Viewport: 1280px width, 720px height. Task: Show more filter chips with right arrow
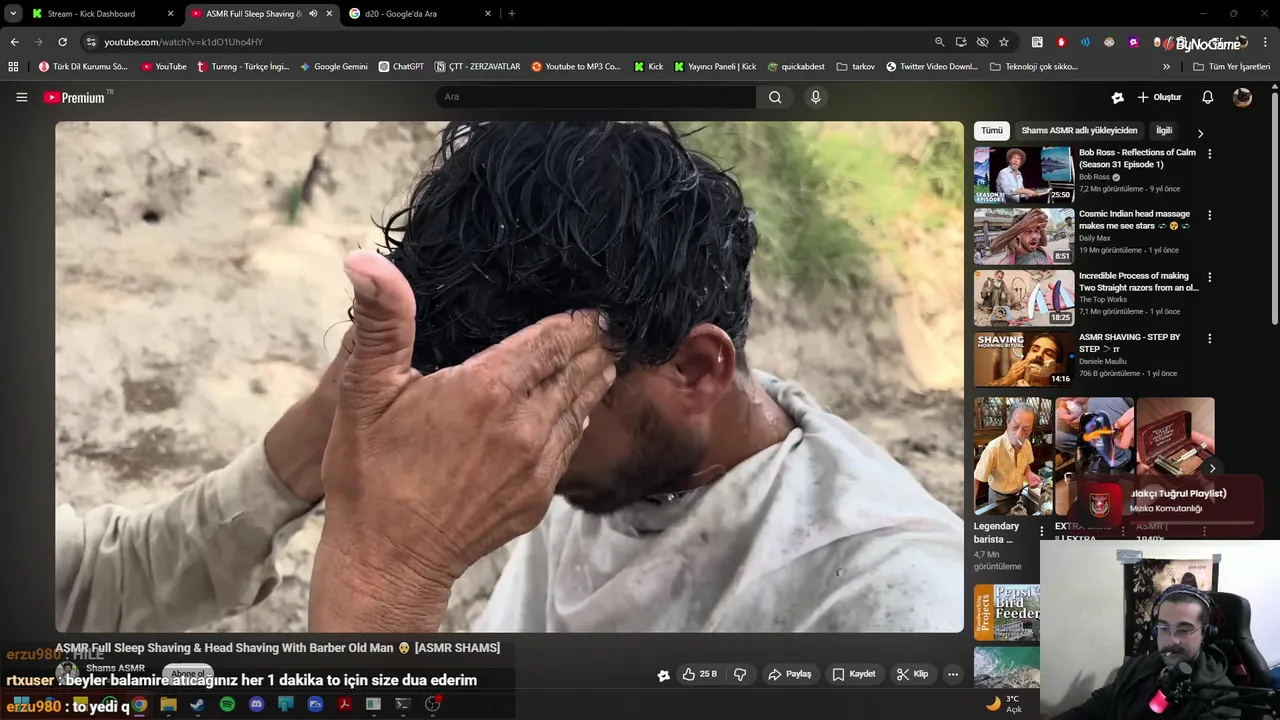coord(1200,133)
